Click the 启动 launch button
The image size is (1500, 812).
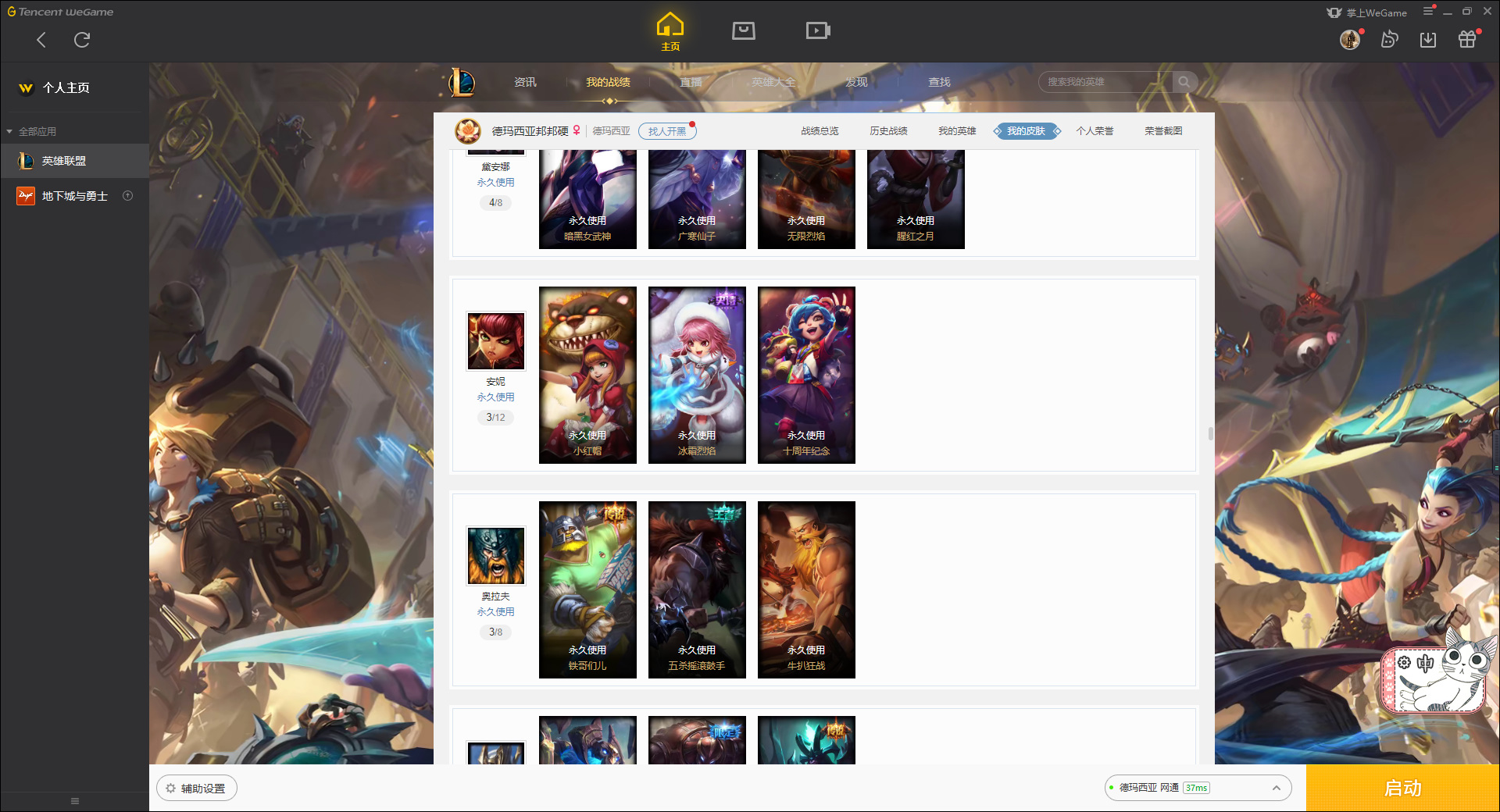pyautogui.click(x=1402, y=789)
